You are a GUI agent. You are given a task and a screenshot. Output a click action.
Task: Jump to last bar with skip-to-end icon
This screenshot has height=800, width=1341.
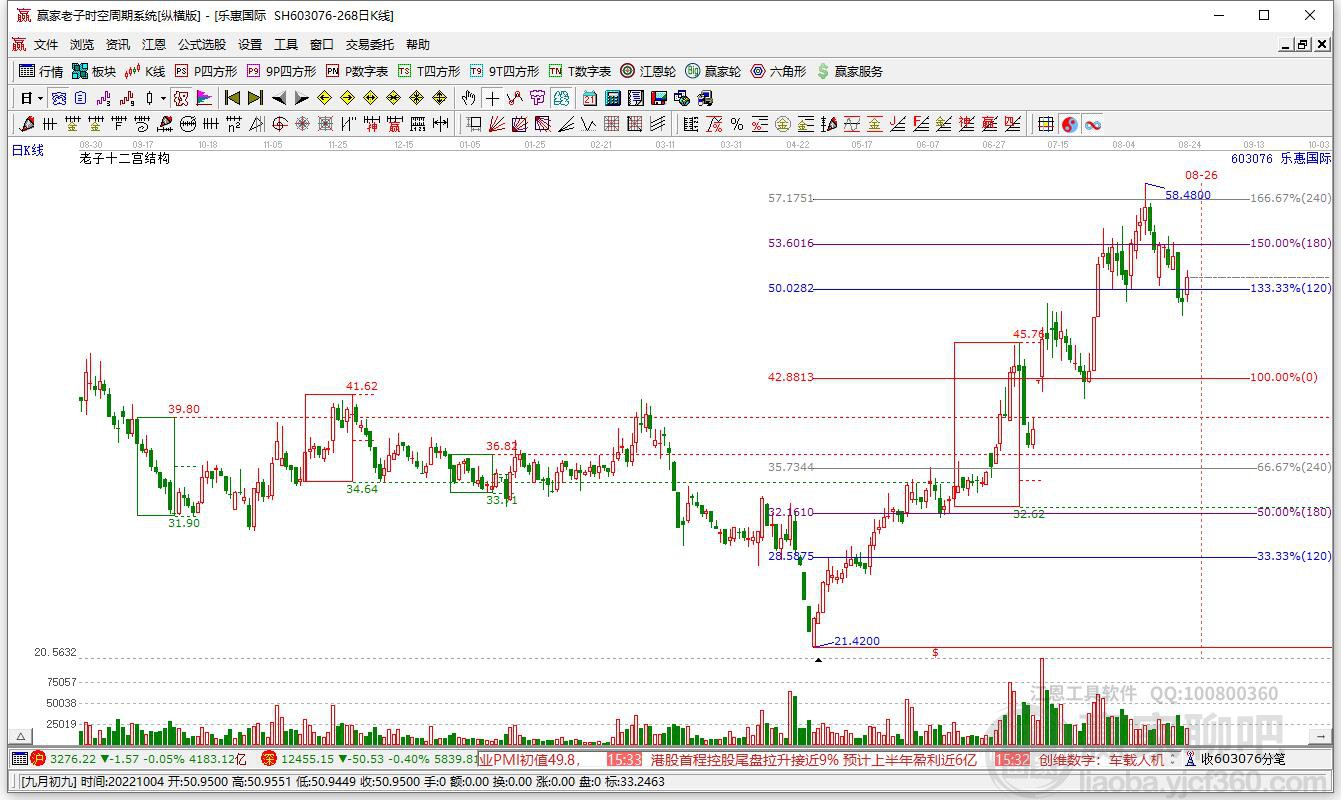pyautogui.click(x=255, y=98)
